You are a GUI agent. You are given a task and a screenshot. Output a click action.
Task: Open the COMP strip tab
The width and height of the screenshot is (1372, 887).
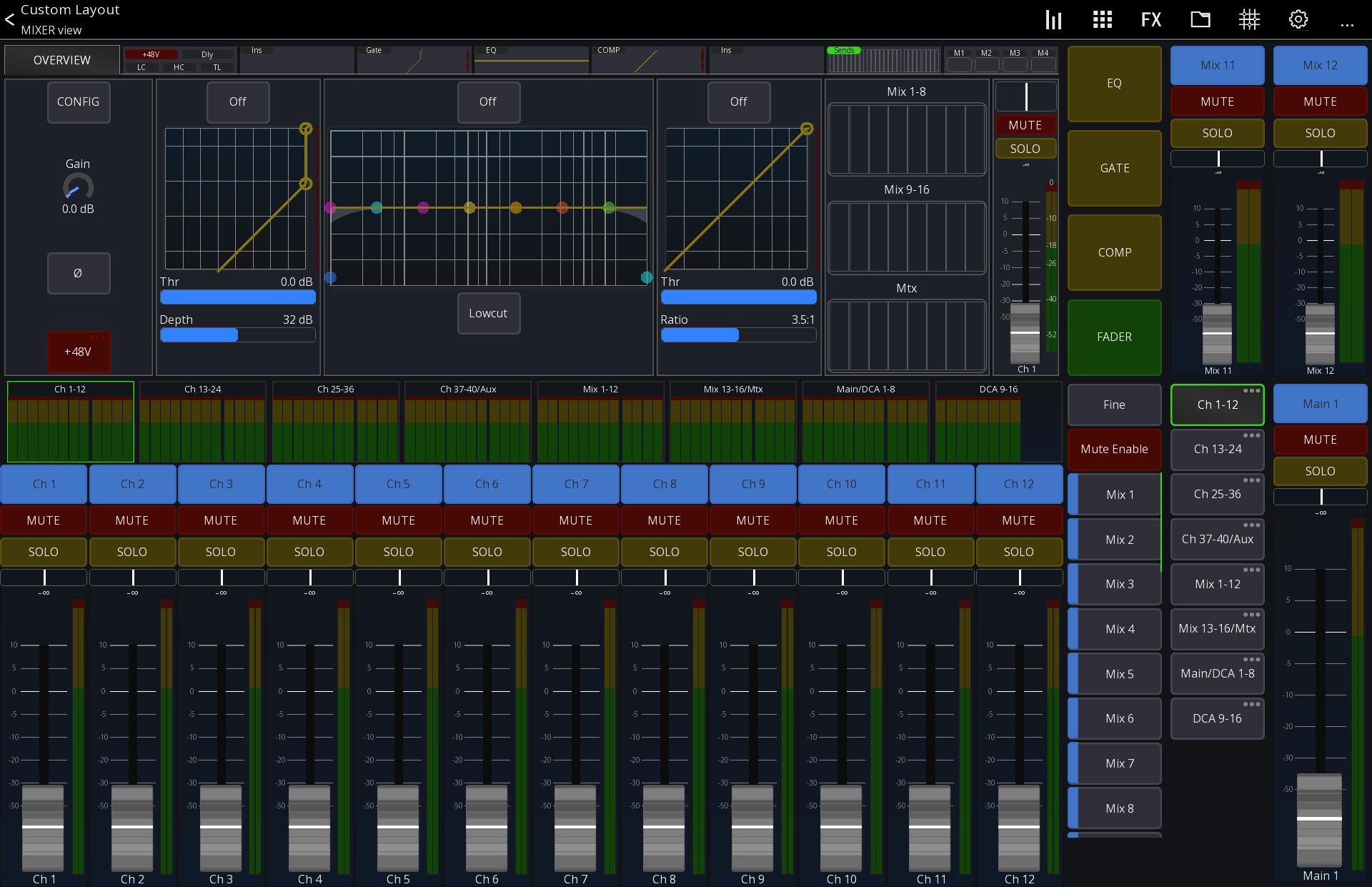point(649,60)
